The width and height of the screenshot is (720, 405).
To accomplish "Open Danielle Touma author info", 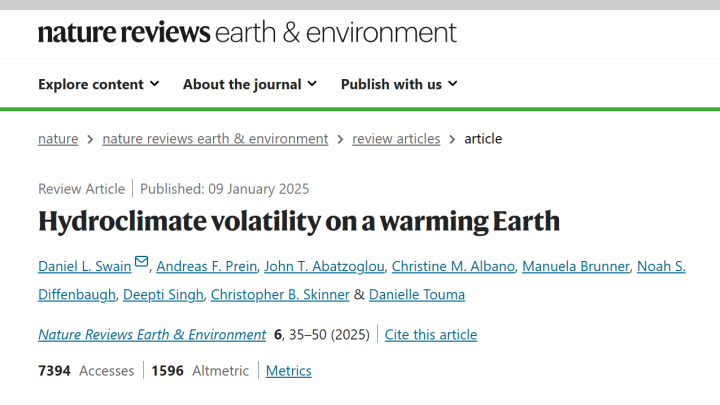I will tap(416, 294).
